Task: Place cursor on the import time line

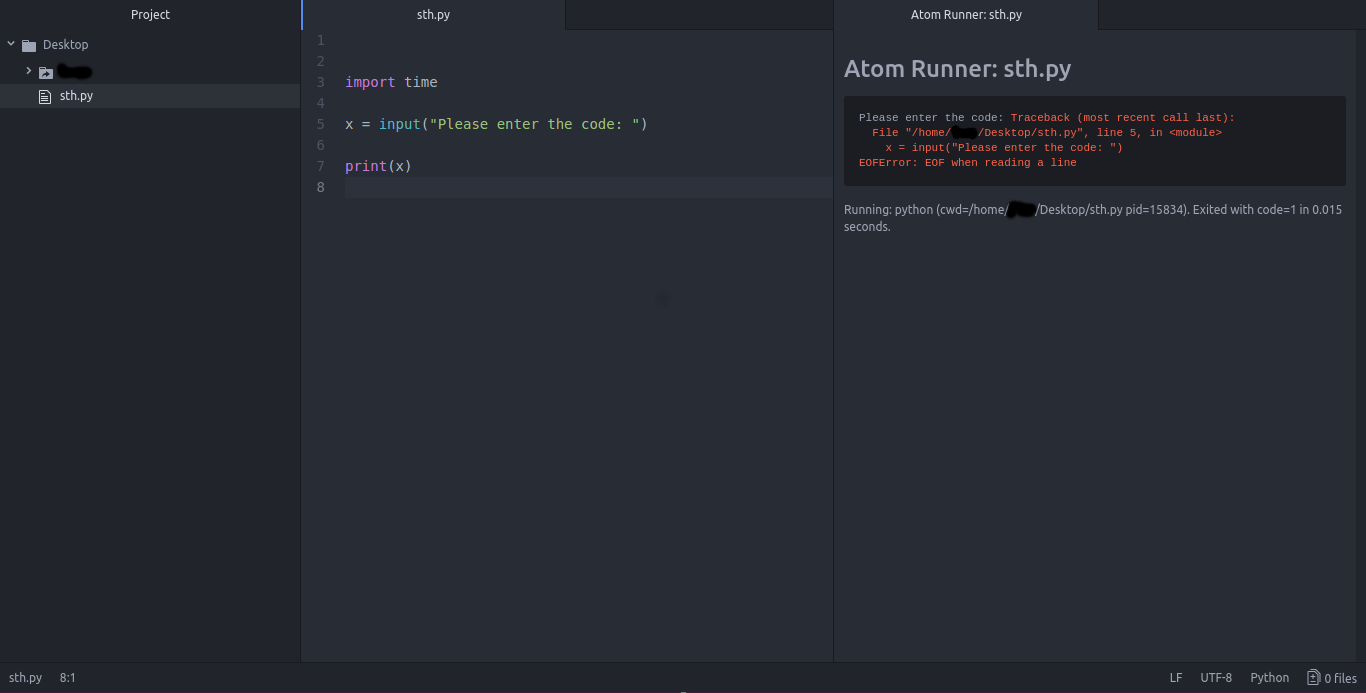Action: [x=391, y=82]
